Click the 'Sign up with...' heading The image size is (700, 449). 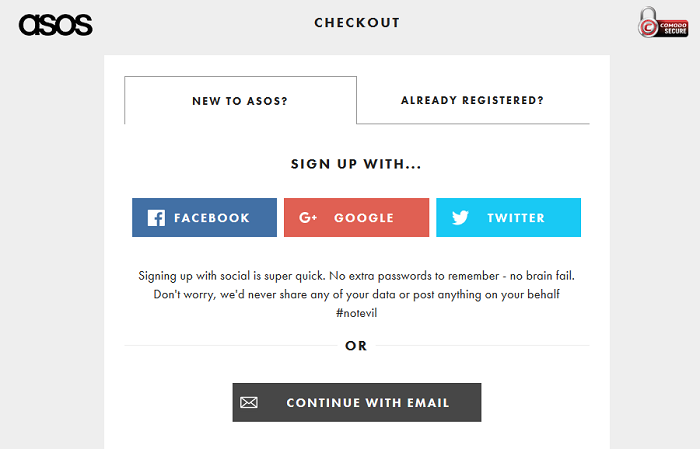coord(357,164)
